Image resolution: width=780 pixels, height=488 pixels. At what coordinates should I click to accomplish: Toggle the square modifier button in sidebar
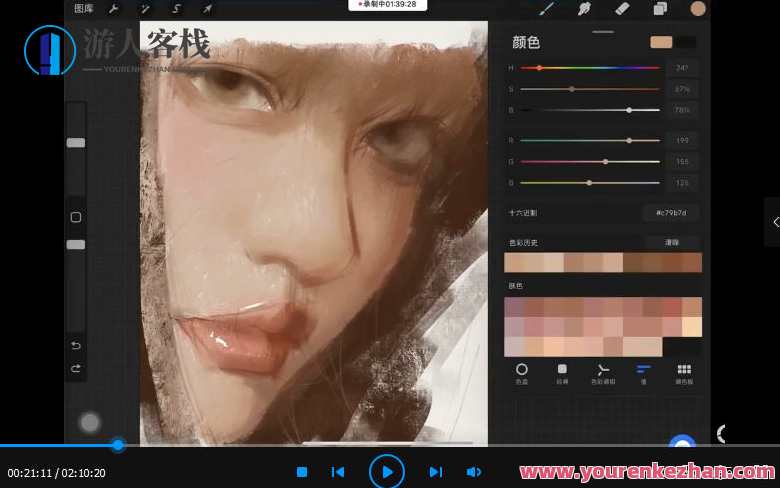pyautogui.click(x=76, y=217)
